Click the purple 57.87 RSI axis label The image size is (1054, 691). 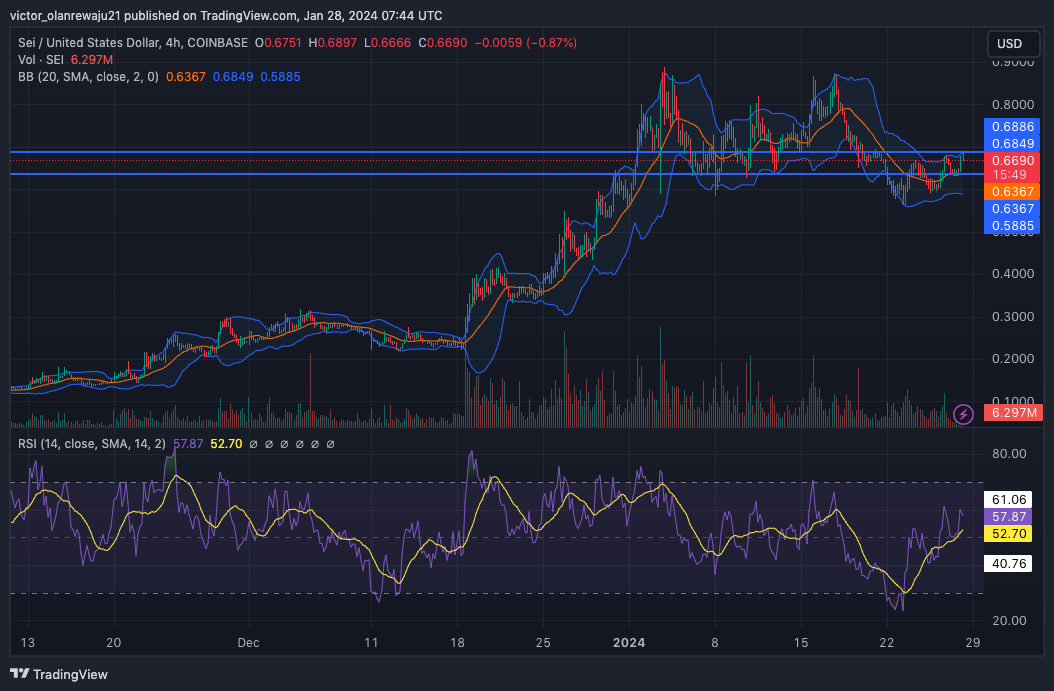1008,516
